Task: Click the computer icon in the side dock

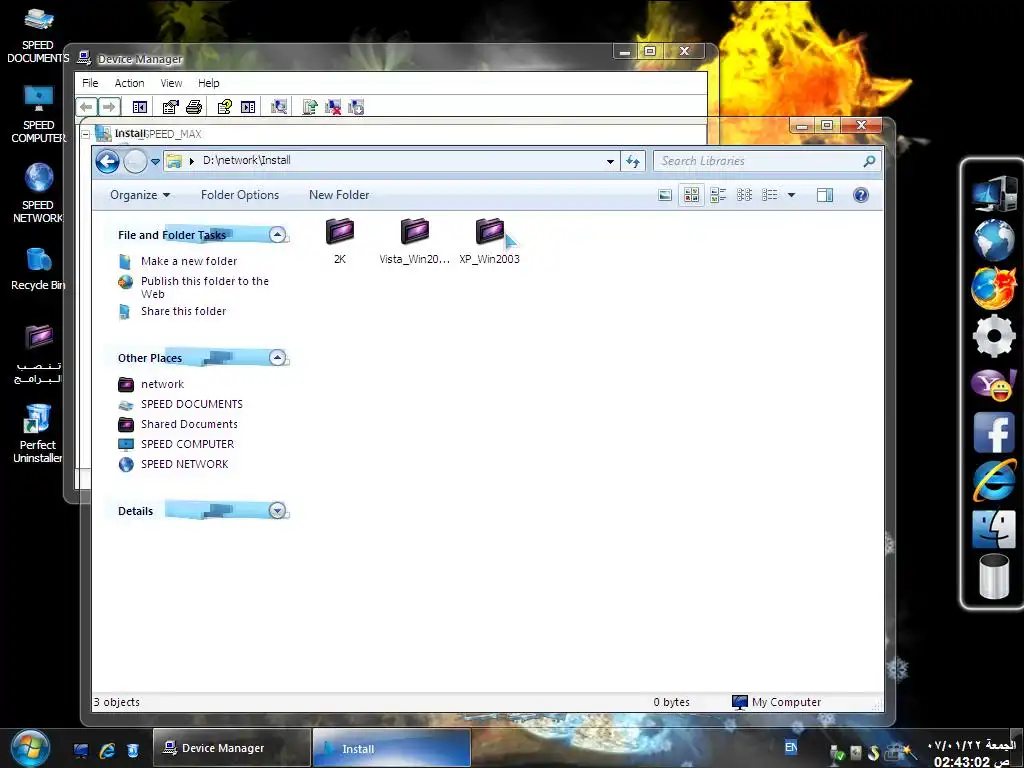Action: [x=994, y=193]
